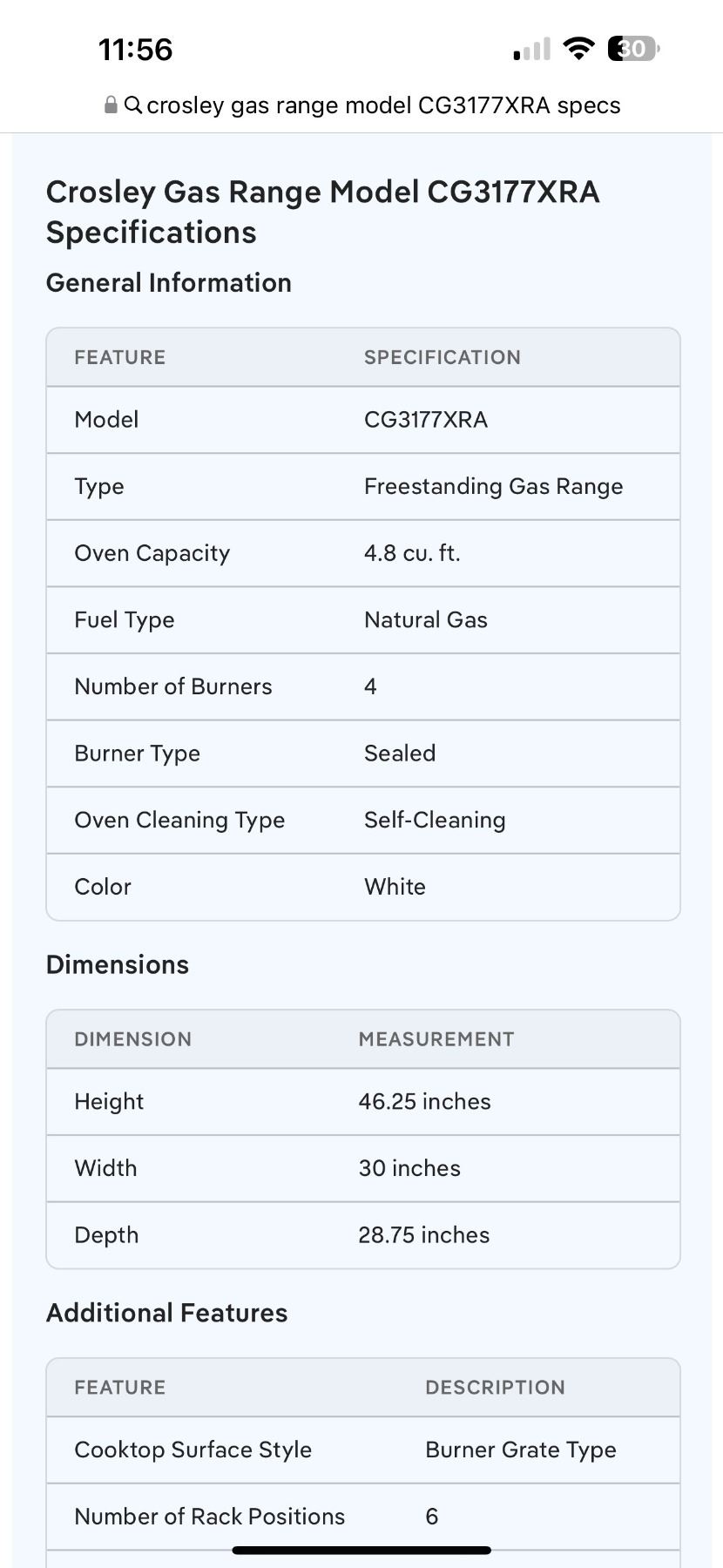The width and height of the screenshot is (723, 1568).
Task: Tap the Burner Grate Type description
Action: coord(521,1450)
